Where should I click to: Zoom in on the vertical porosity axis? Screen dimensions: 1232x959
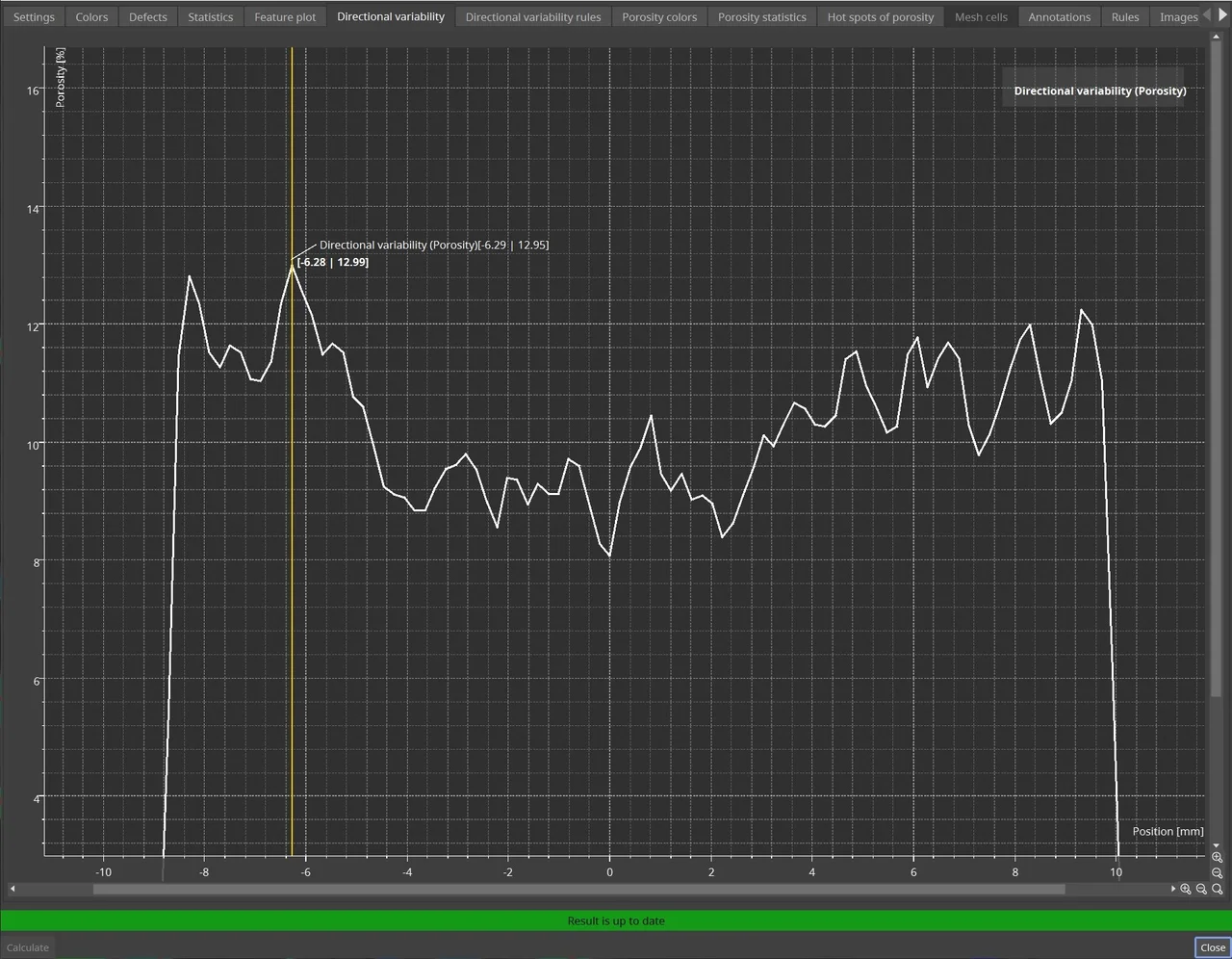pos(1218,857)
